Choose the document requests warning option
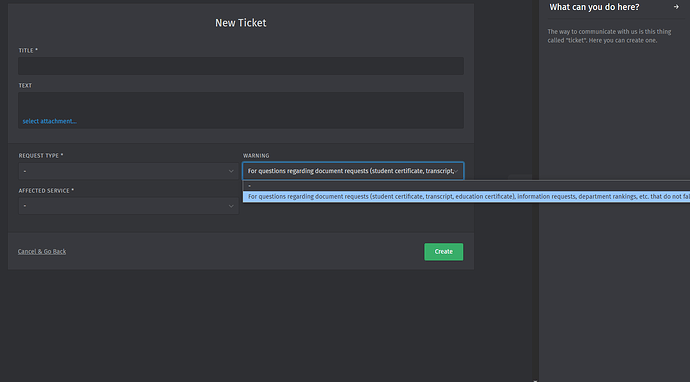Image resolution: width=690 pixels, height=382 pixels. click(x=466, y=197)
